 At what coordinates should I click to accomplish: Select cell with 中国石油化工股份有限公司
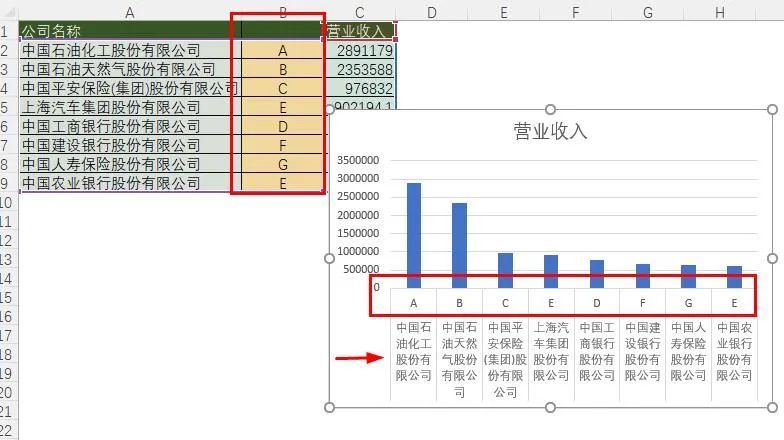point(130,50)
